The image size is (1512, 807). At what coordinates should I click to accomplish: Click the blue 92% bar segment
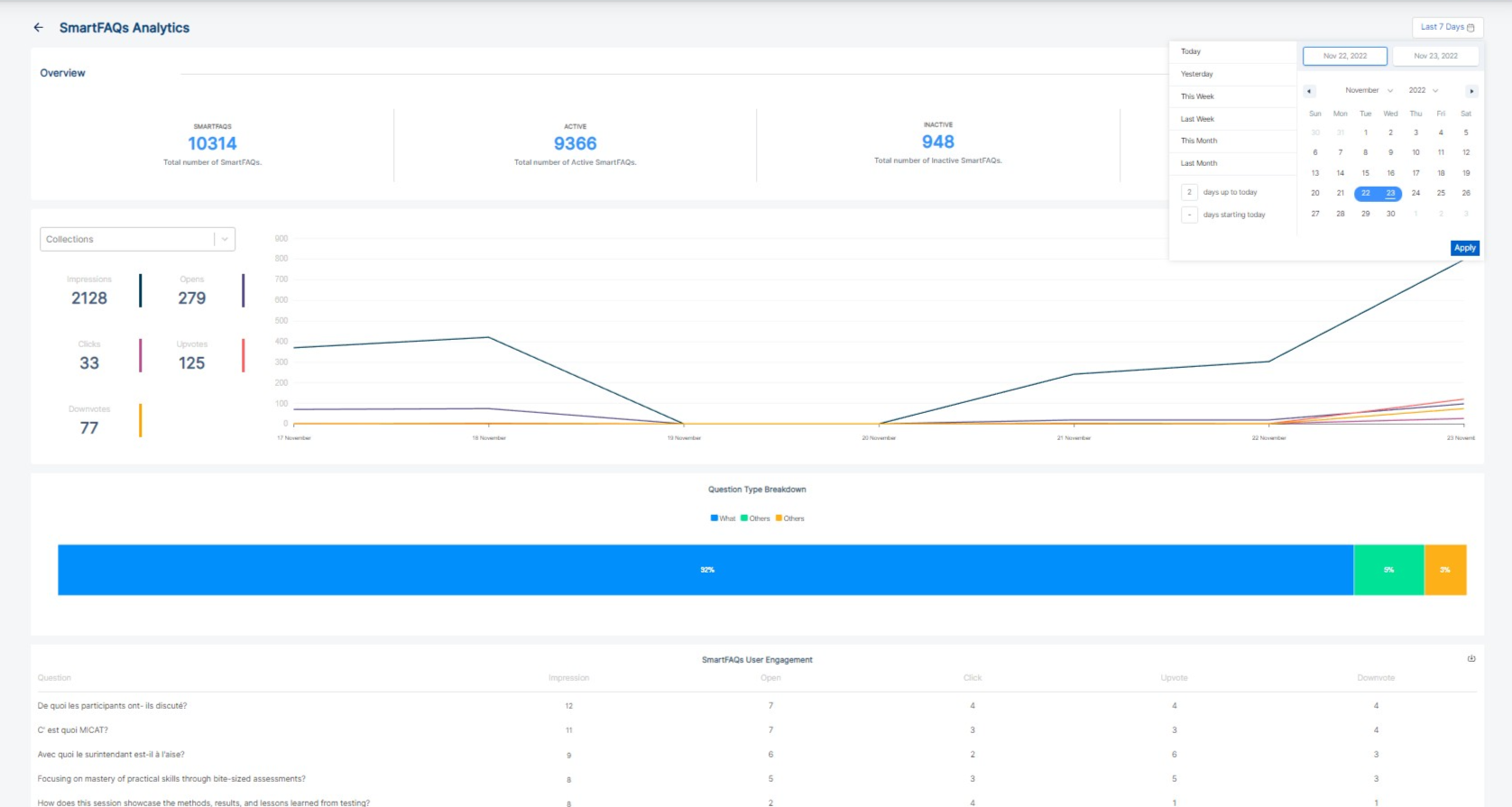coord(705,570)
